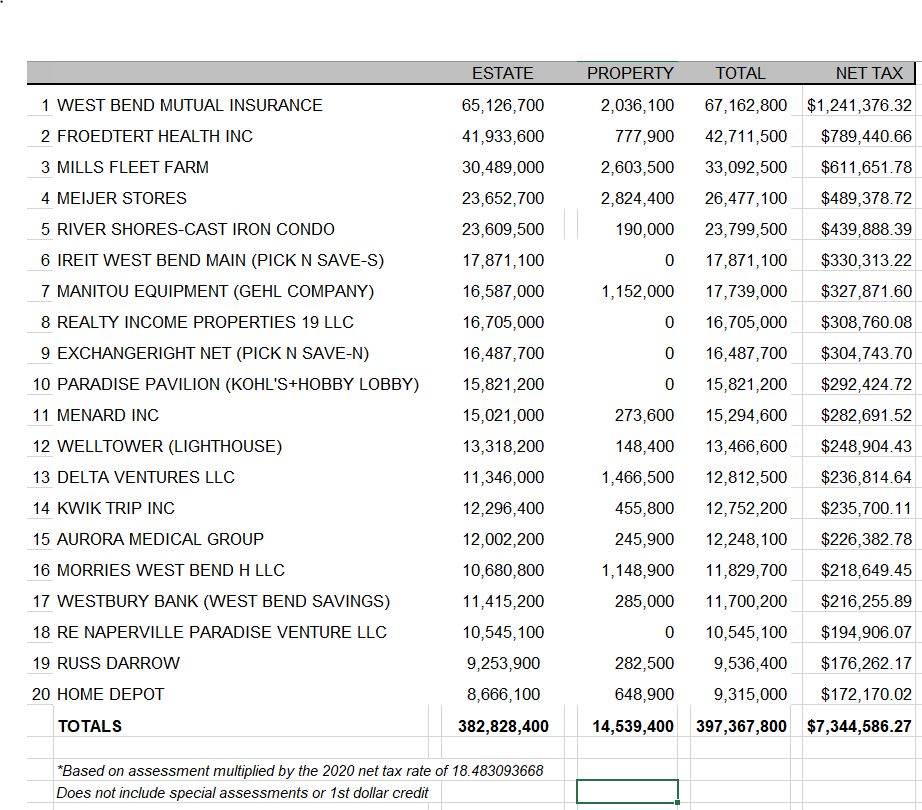
Task: Click net tax $292,424.72
Action: (866, 384)
